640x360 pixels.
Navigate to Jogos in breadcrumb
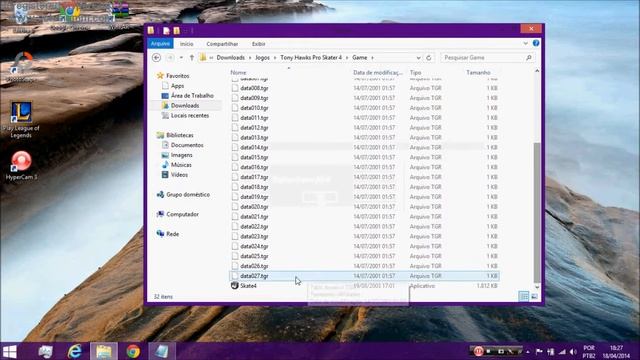point(262,58)
